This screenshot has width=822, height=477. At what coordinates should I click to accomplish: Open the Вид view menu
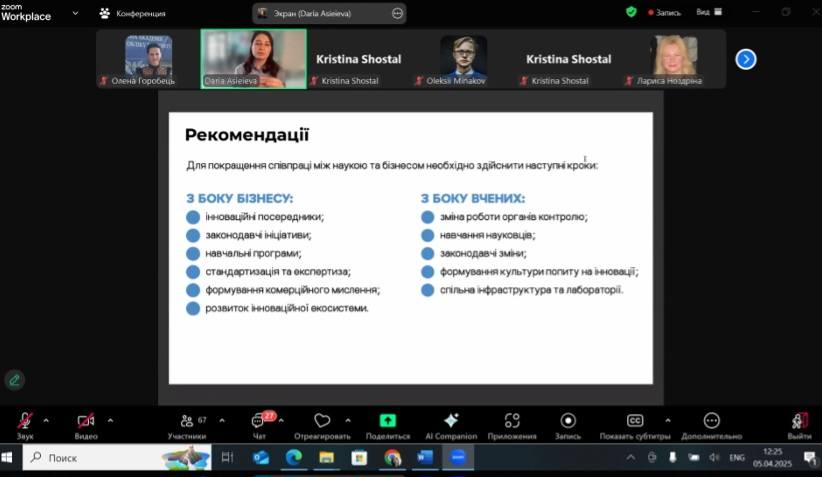707,13
